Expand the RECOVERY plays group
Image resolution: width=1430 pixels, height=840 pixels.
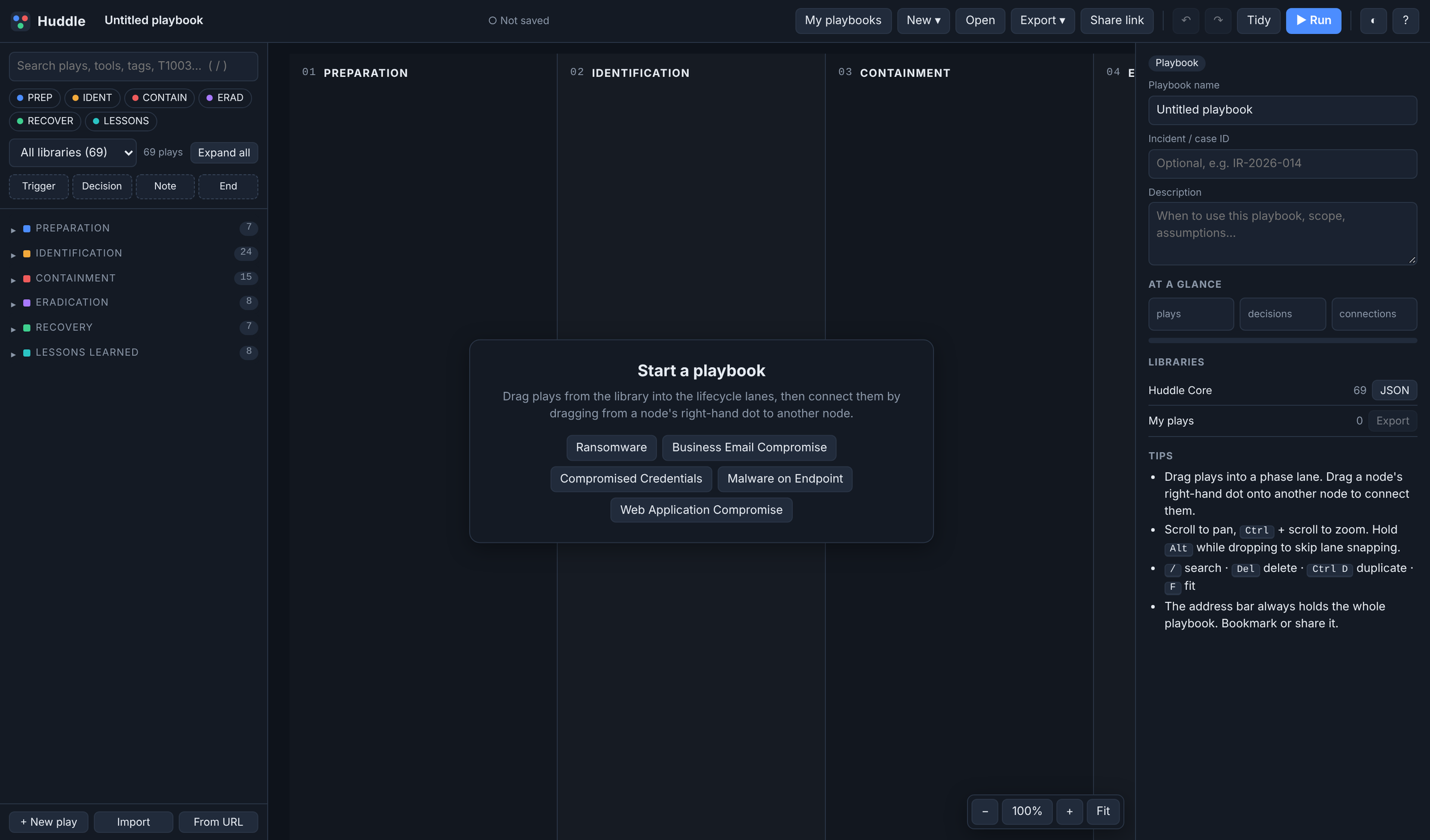(133, 328)
